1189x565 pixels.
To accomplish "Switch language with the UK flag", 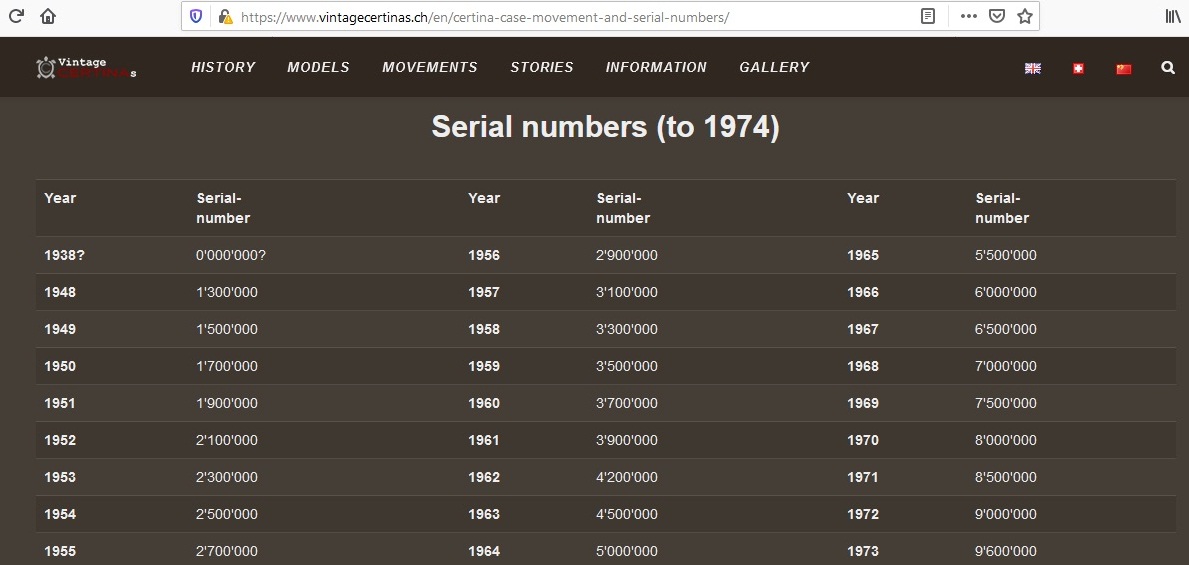I will [x=1033, y=68].
